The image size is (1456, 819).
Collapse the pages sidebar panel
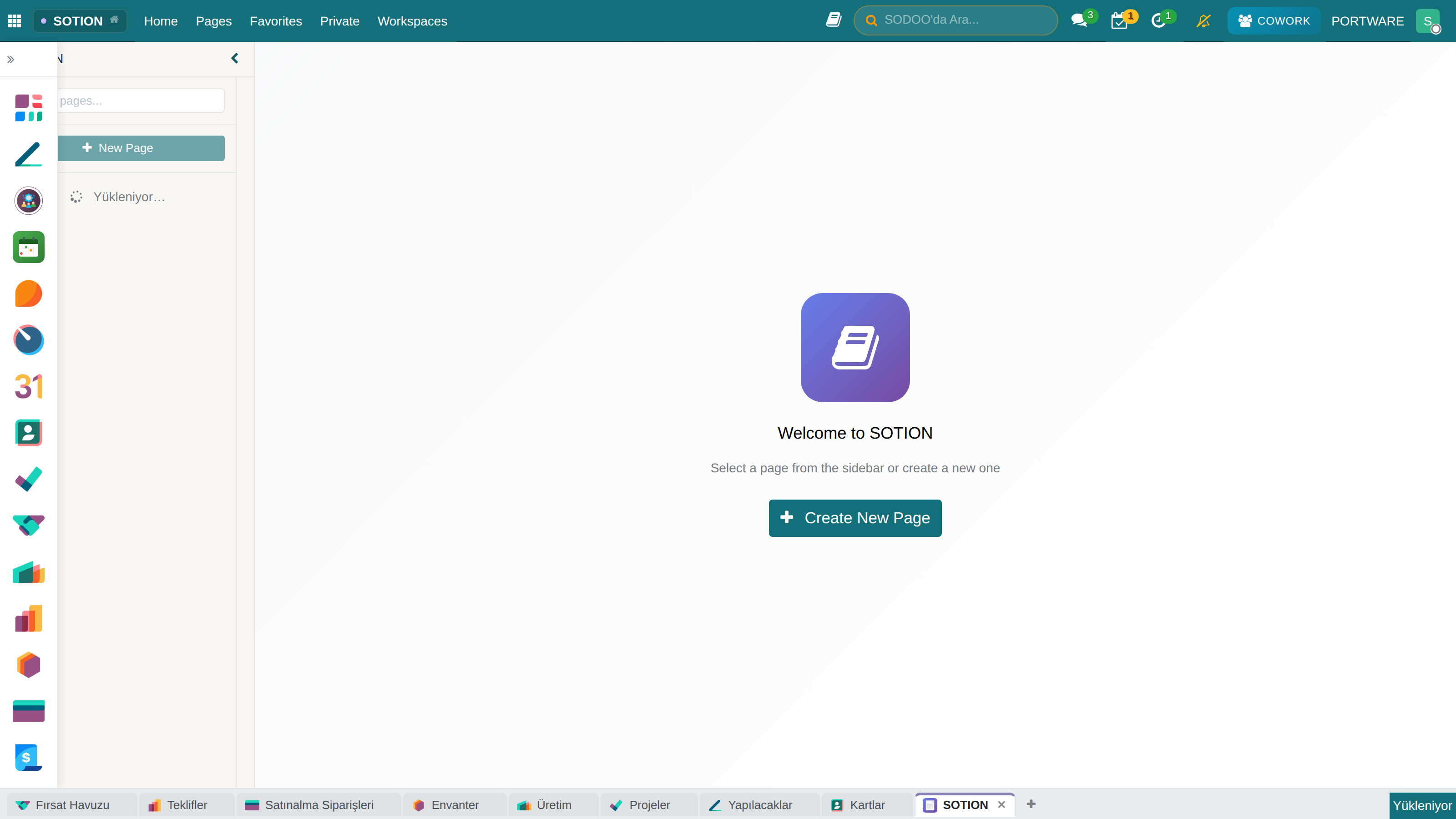pos(235,58)
